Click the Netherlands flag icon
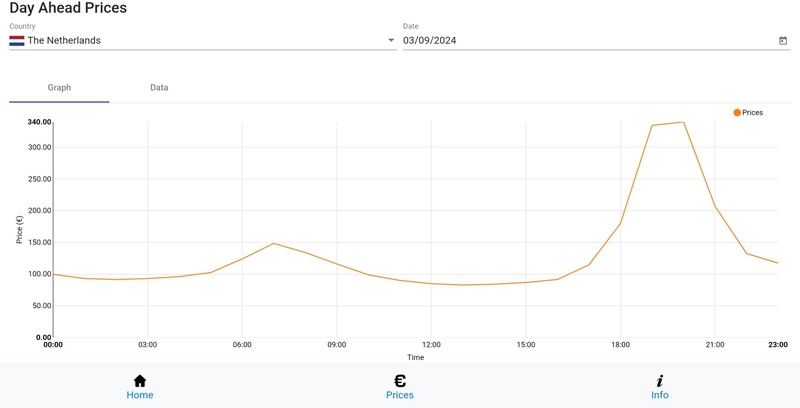The width and height of the screenshot is (800, 408). [x=16, y=41]
